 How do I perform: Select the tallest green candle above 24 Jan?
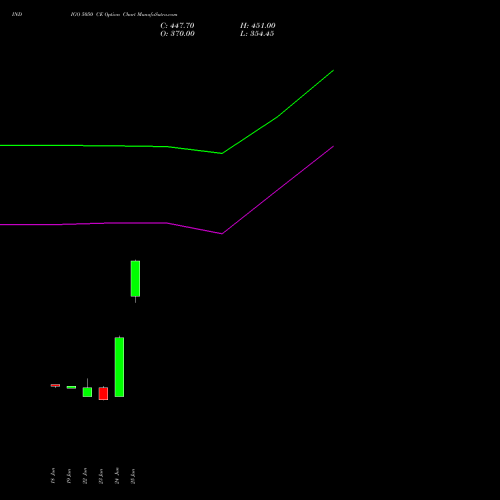pyautogui.click(x=119, y=367)
